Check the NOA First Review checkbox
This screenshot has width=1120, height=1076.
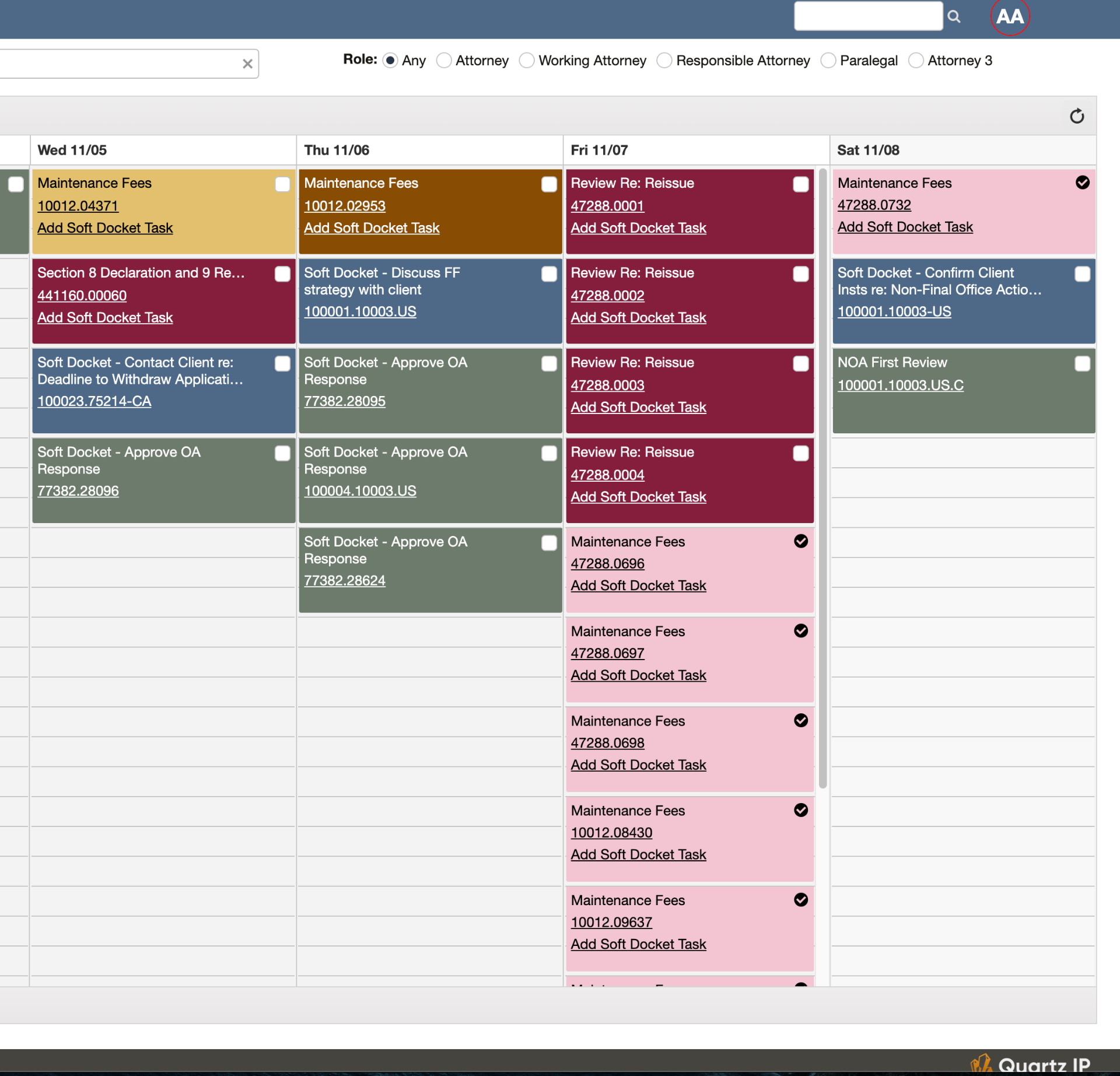point(1082,363)
